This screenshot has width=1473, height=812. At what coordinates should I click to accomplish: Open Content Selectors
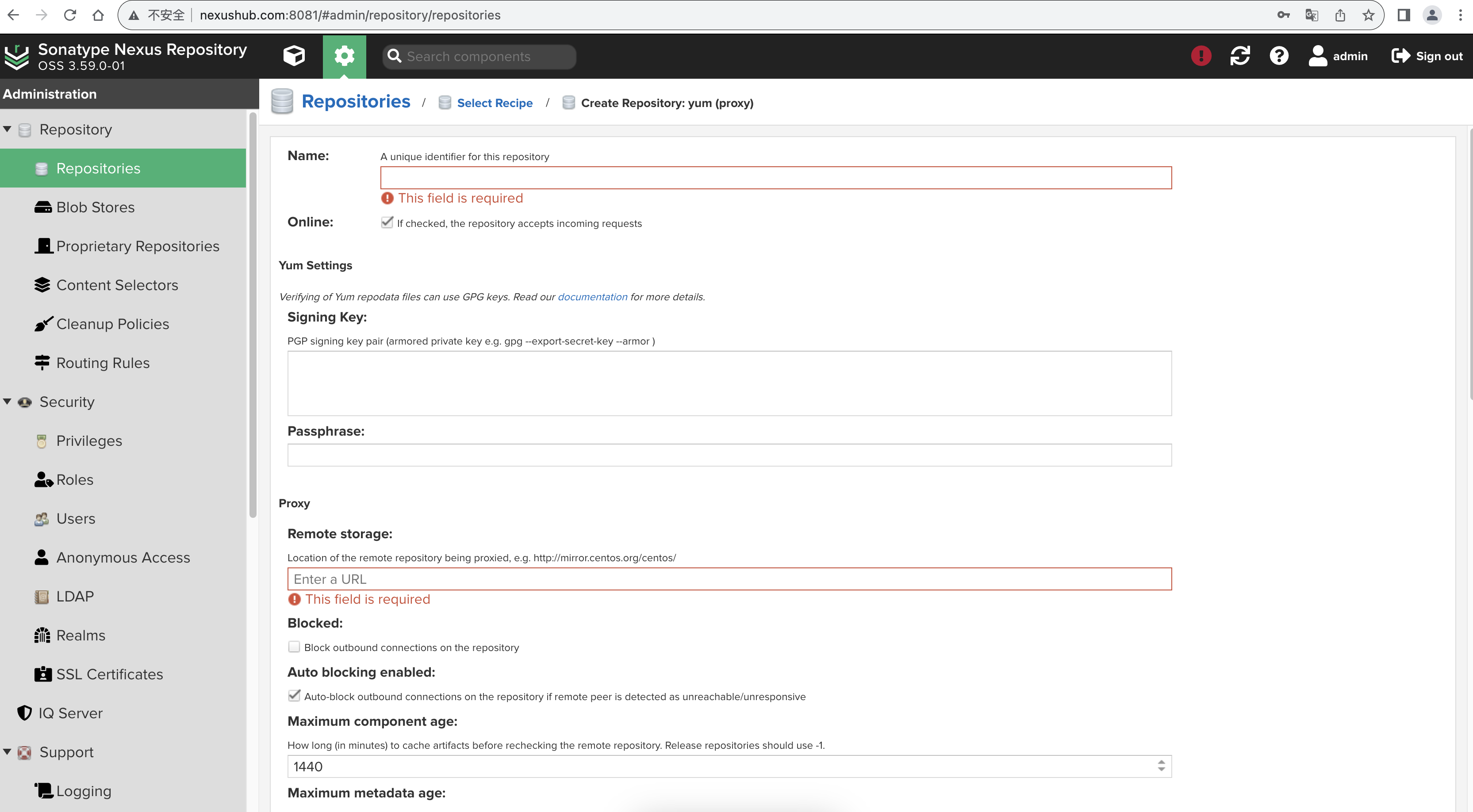pyautogui.click(x=123, y=285)
